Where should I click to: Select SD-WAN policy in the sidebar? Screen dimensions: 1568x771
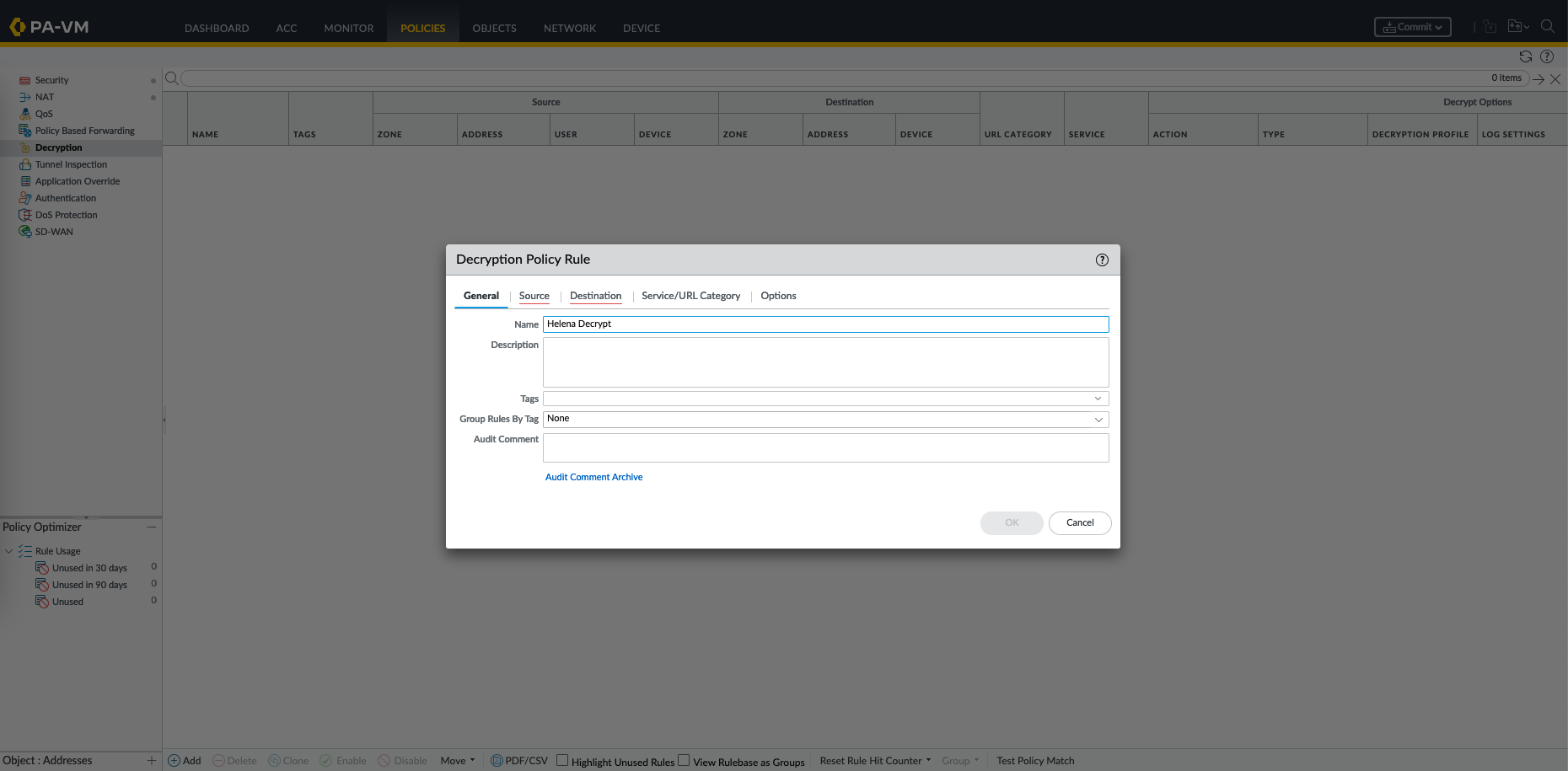pos(54,232)
